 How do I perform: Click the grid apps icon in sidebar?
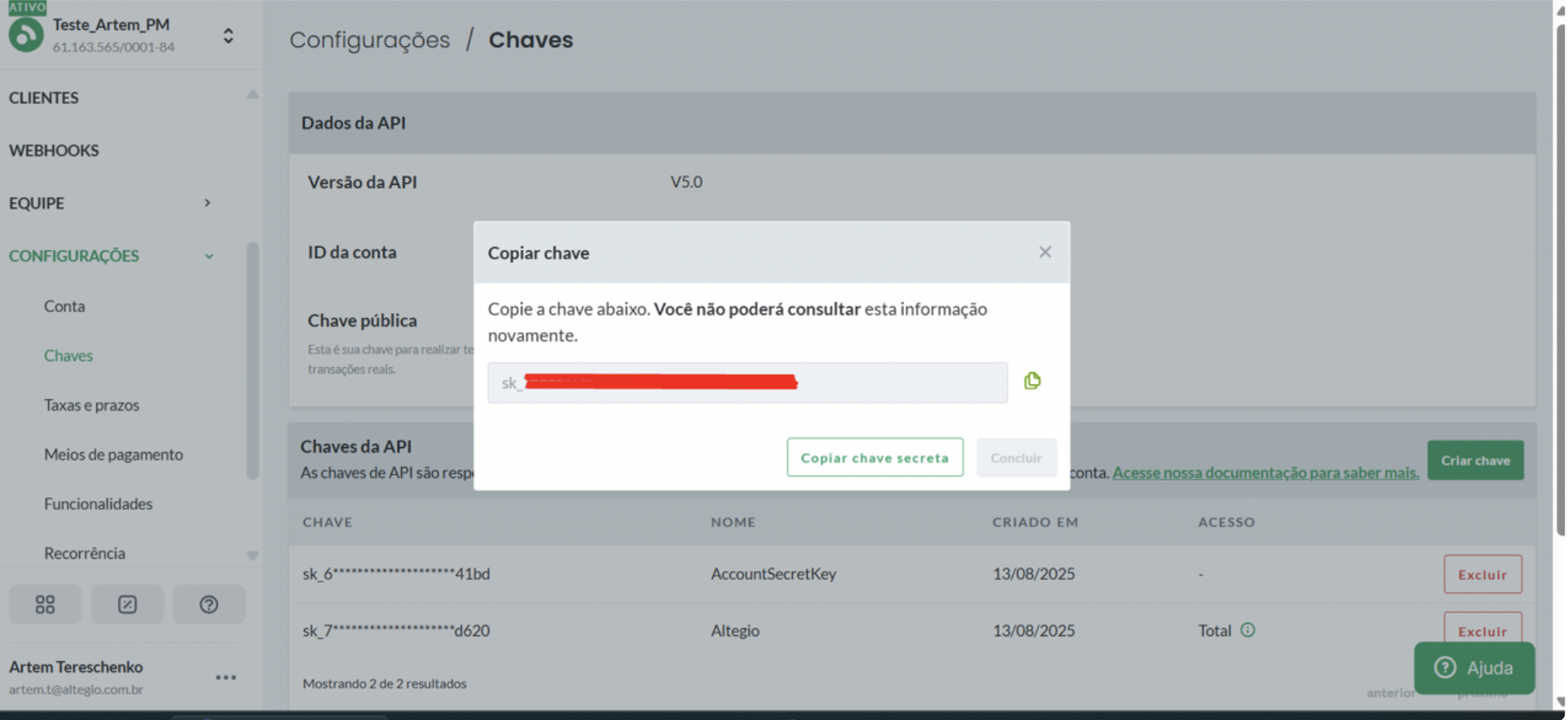coord(45,604)
